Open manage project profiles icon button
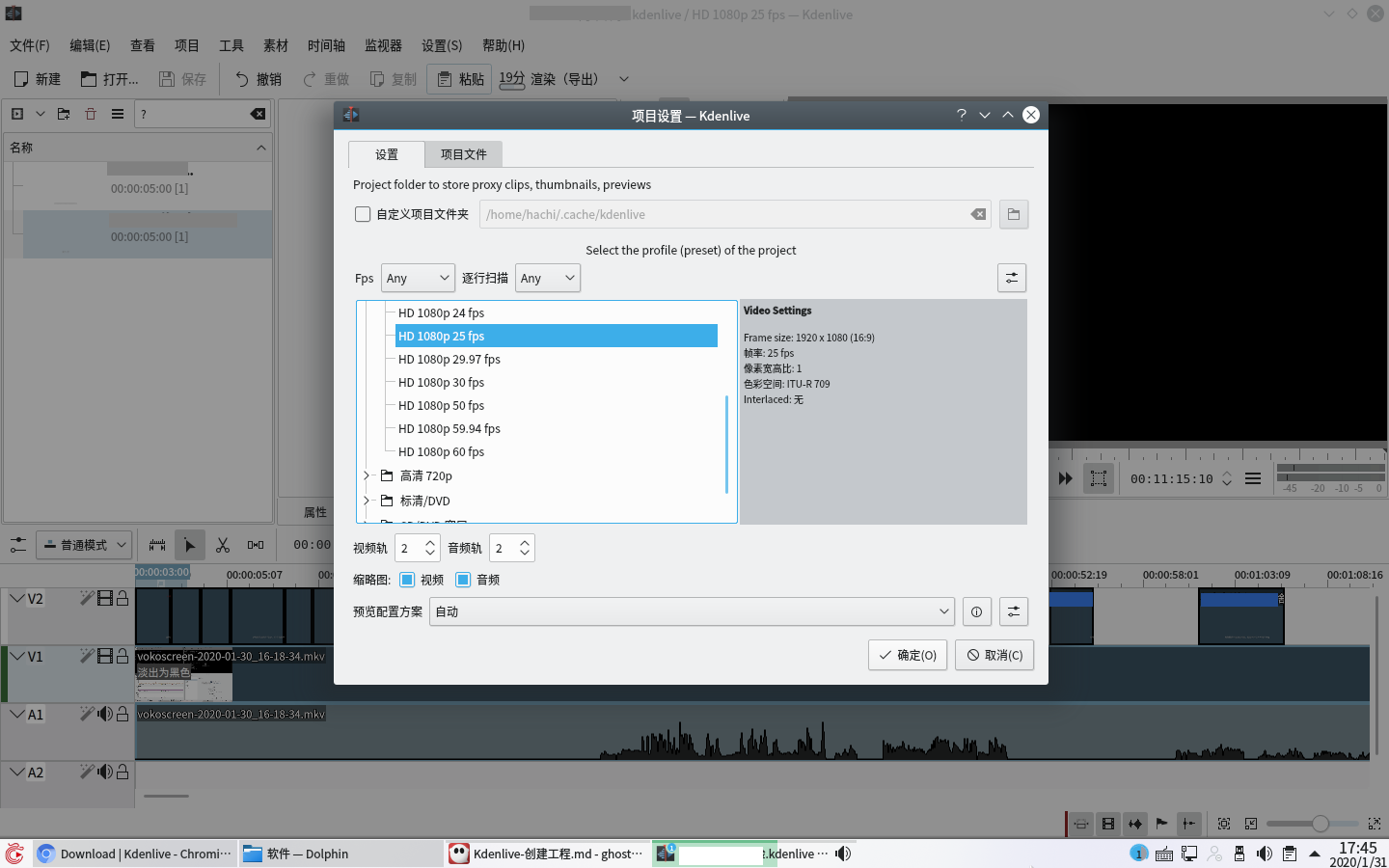The width and height of the screenshot is (1389, 868). click(1011, 278)
